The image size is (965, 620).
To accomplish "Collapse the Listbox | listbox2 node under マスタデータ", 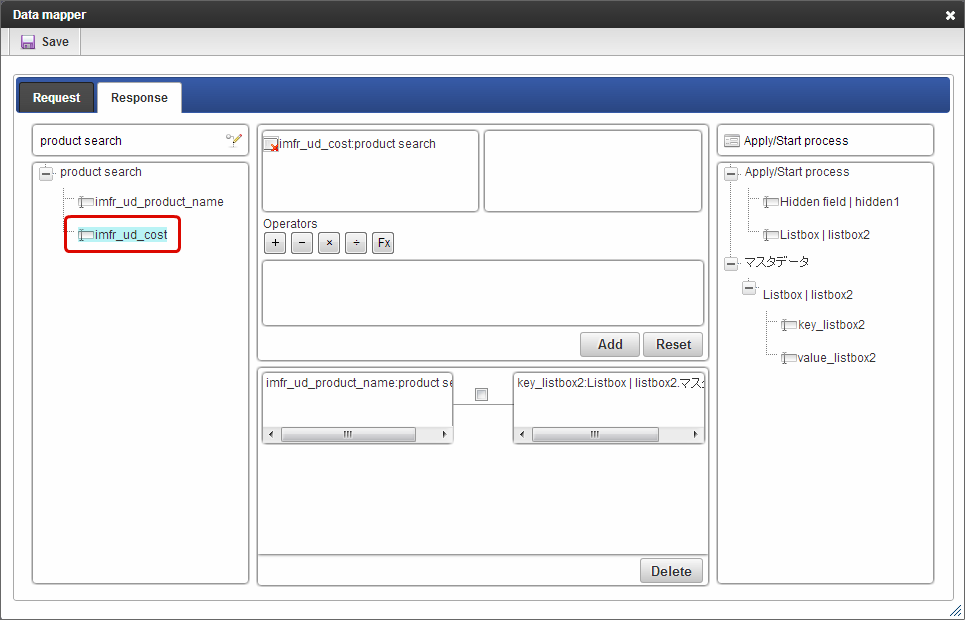I will coord(749,288).
